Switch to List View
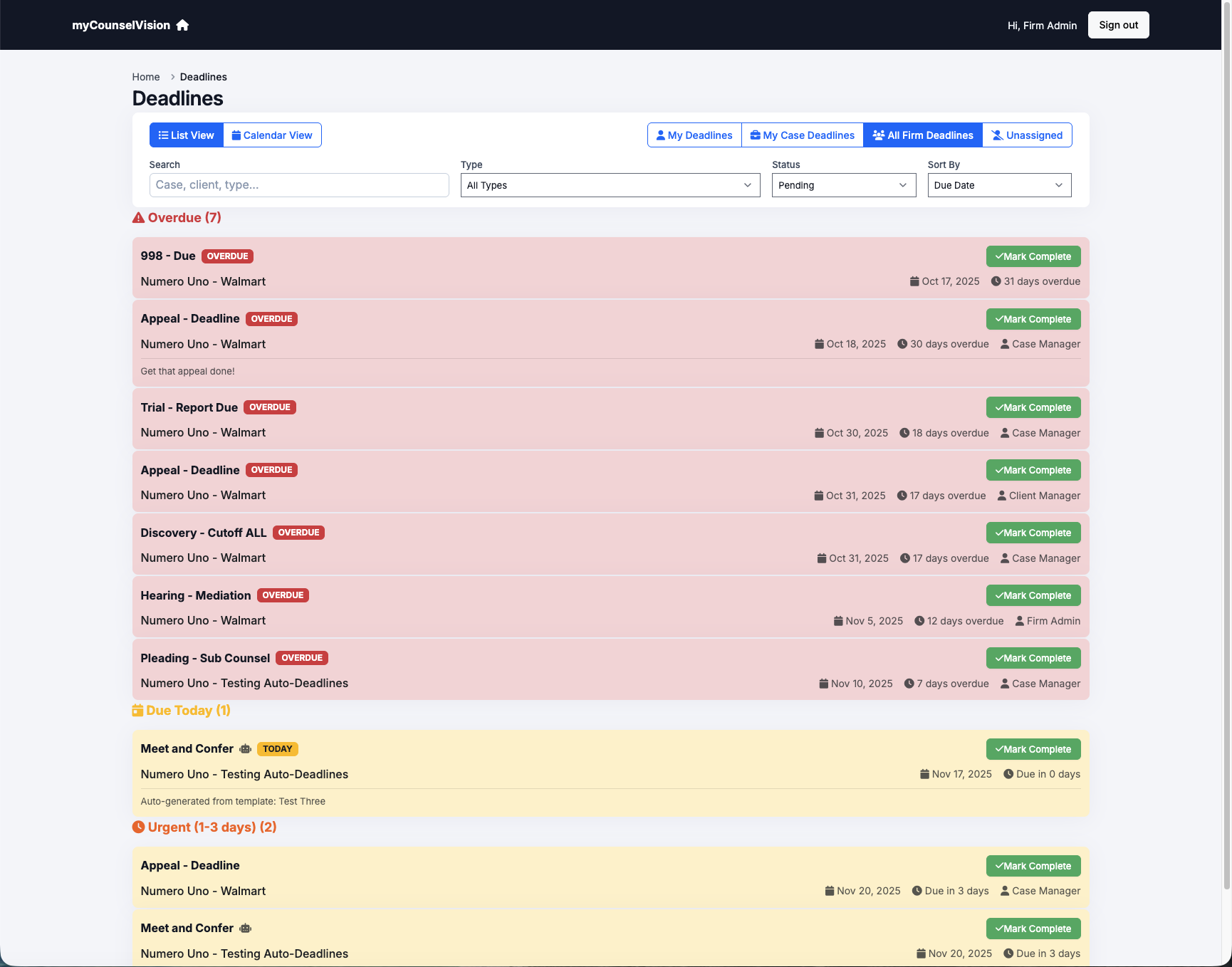 click(x=187, y=135)
